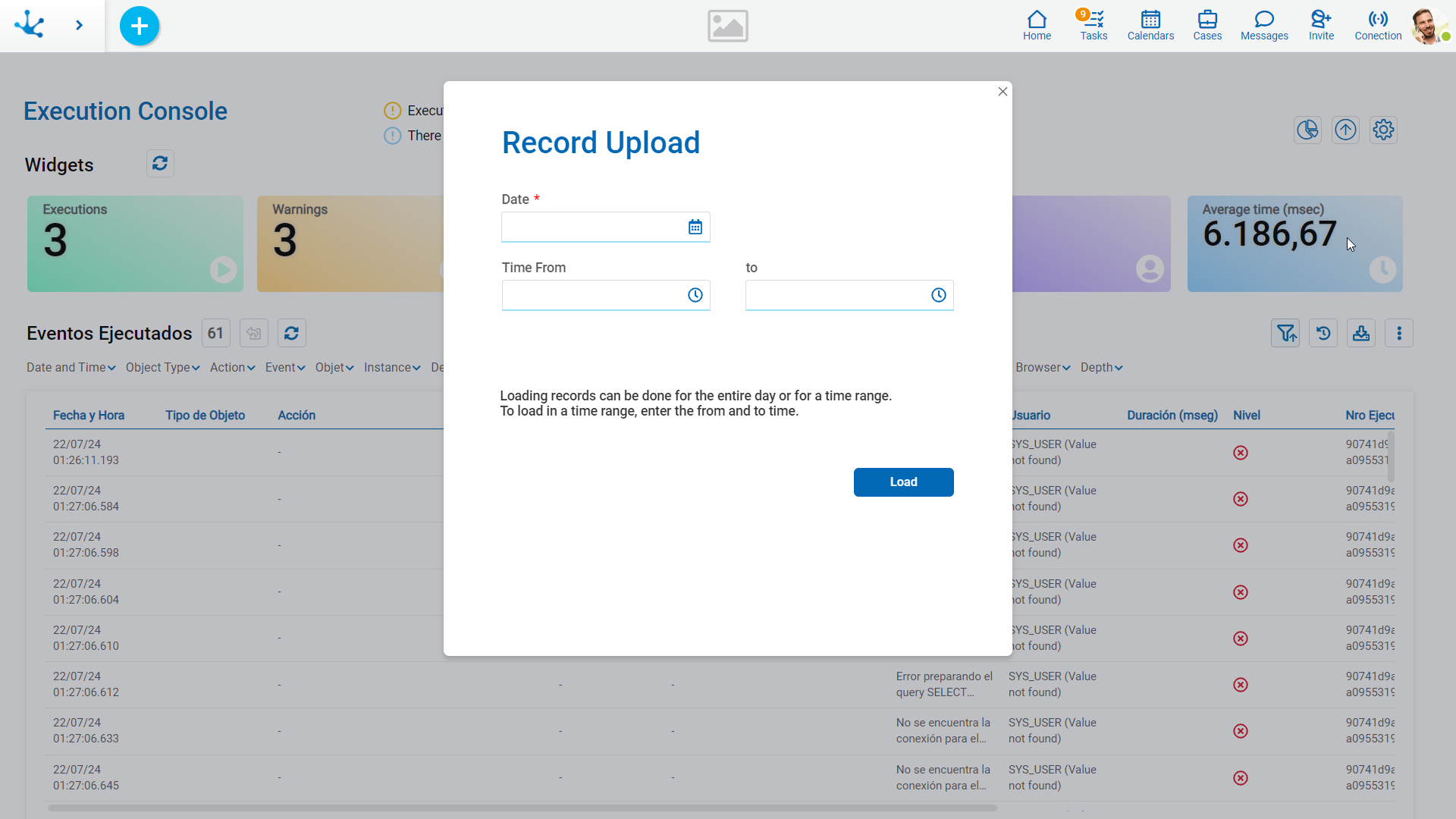Click the 'to' time clock icon
This screenshot has width=1456, height=819.
click(x=938, y=295)
